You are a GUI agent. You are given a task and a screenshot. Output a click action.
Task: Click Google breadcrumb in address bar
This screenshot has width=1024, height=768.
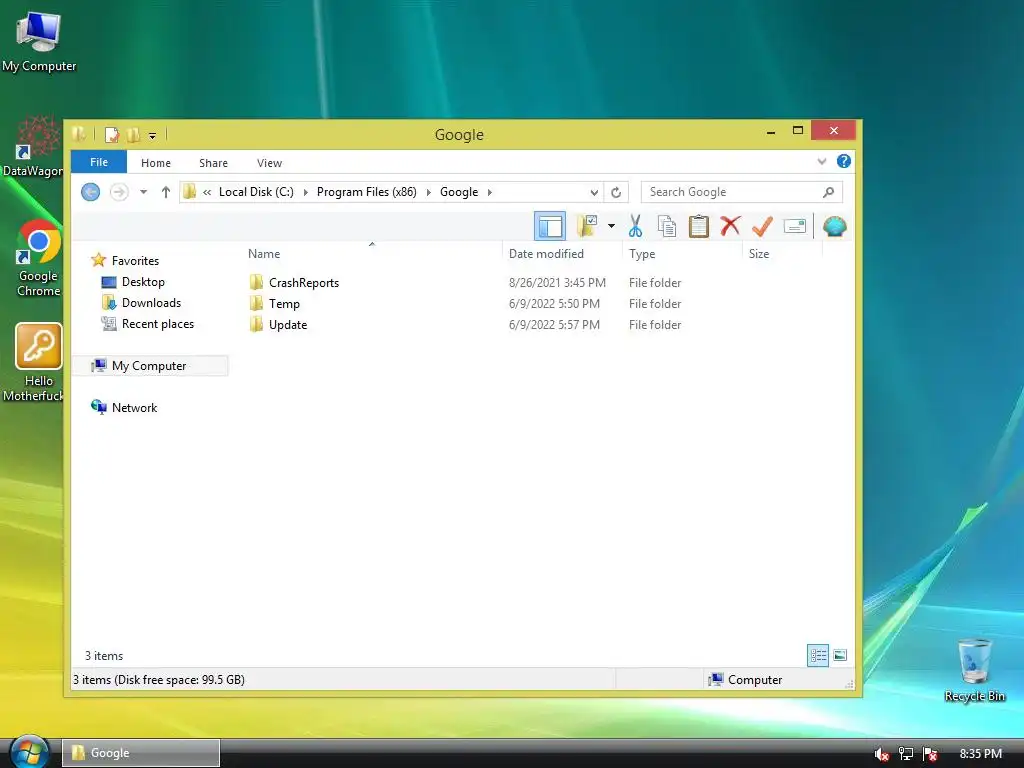459,192
